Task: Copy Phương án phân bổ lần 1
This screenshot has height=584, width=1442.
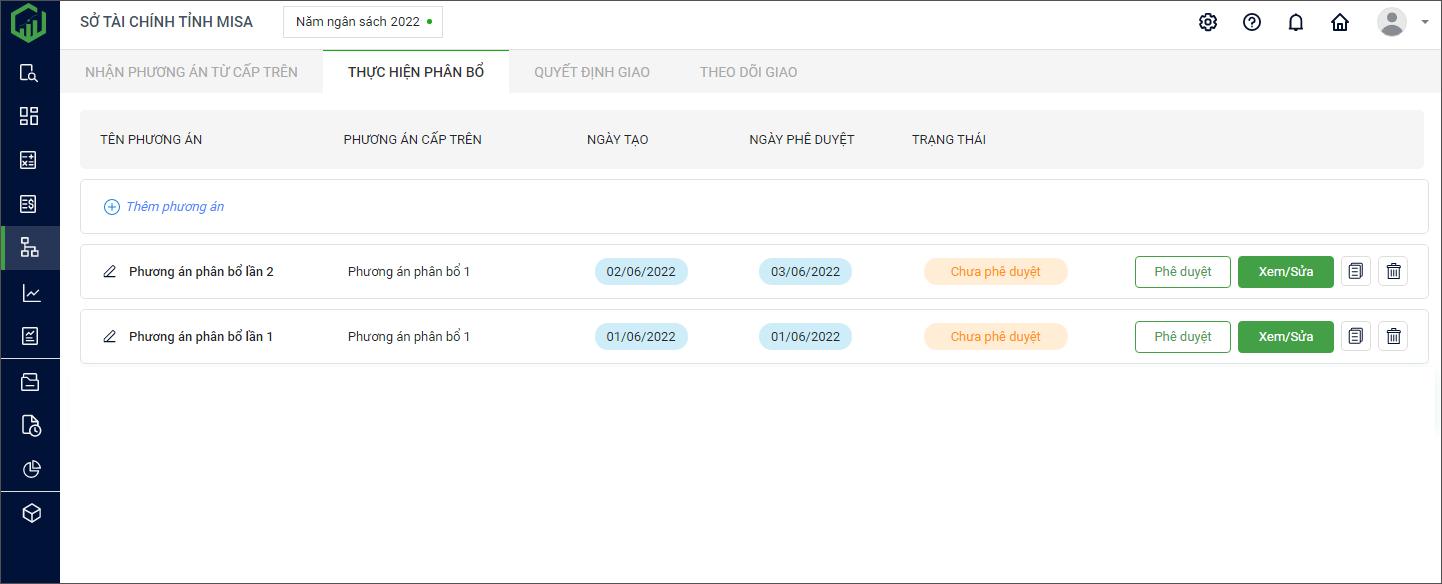Action: click(x=1356, y=337)
